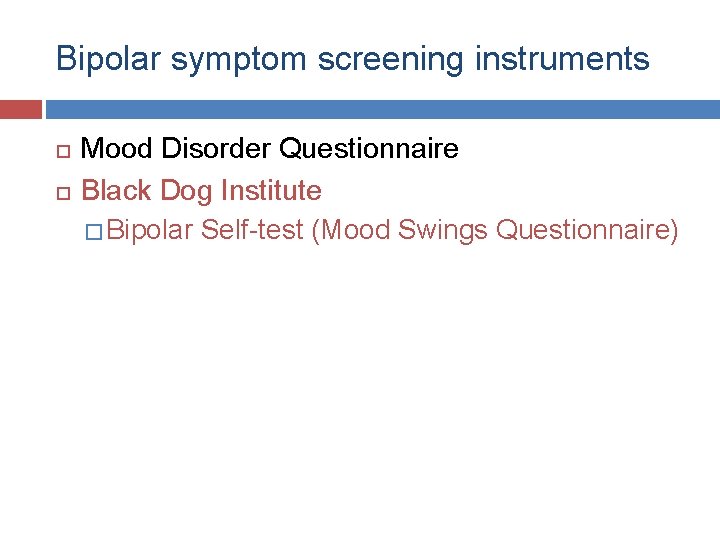Click the word Institute in second bullet
The height and width of the screenshot is (540, 720).
pyautogui.click(x=271, y=190)
